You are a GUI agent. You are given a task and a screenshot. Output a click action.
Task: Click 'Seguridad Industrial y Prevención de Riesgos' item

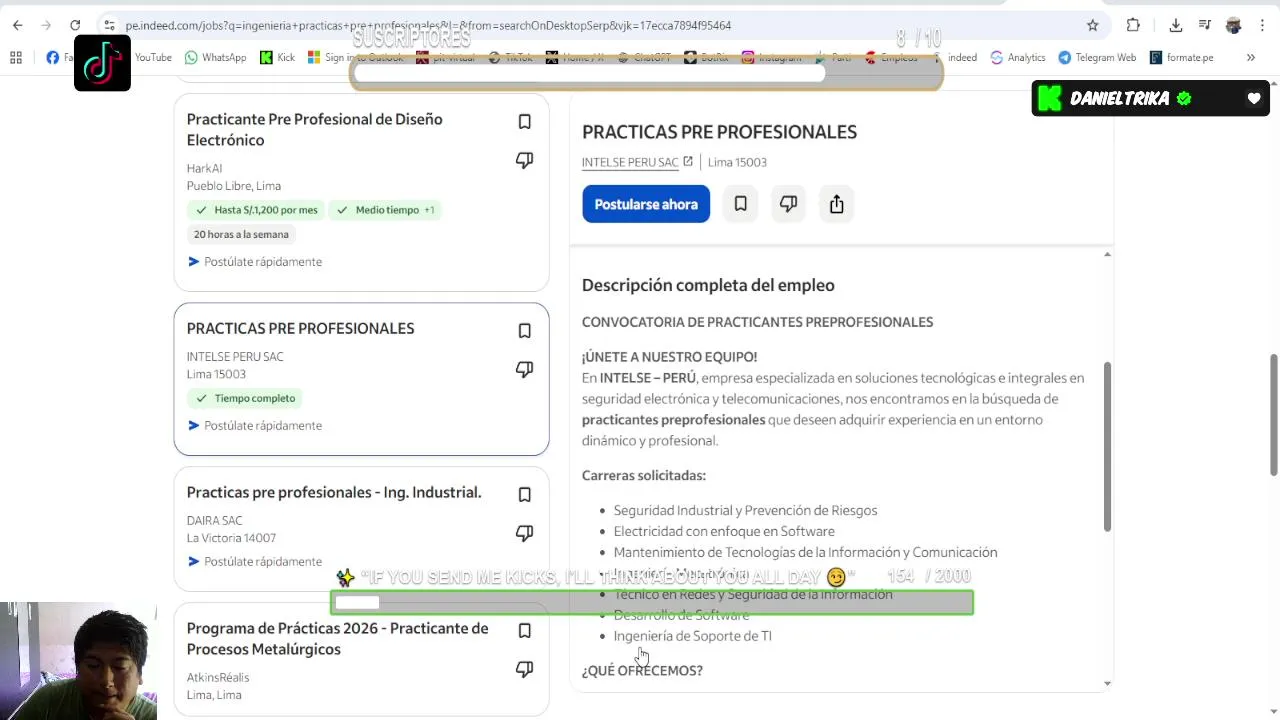pyautogui.click(x=745, y=510)
